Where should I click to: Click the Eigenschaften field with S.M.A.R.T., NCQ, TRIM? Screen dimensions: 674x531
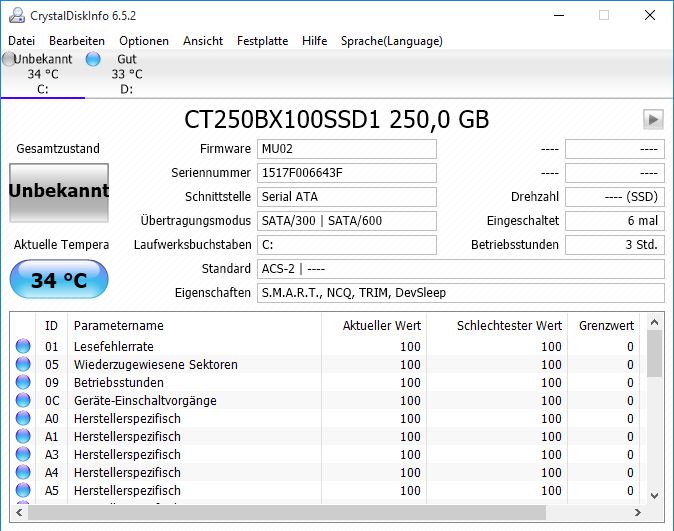pos(461,293)
